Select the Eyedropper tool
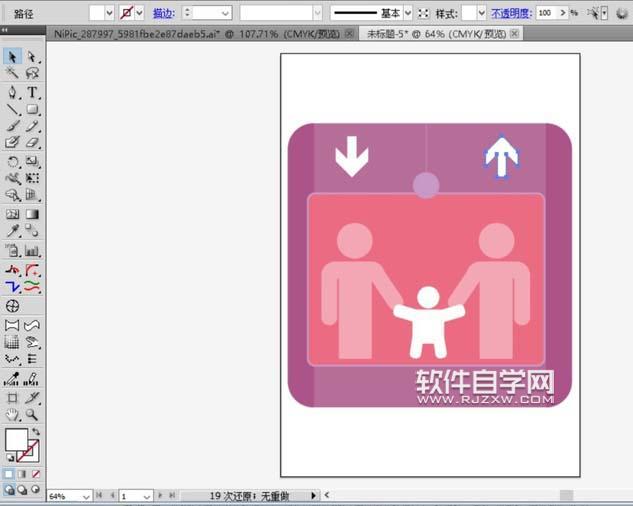Viewport: 633px width, 506px height. (x=12, y=231)
